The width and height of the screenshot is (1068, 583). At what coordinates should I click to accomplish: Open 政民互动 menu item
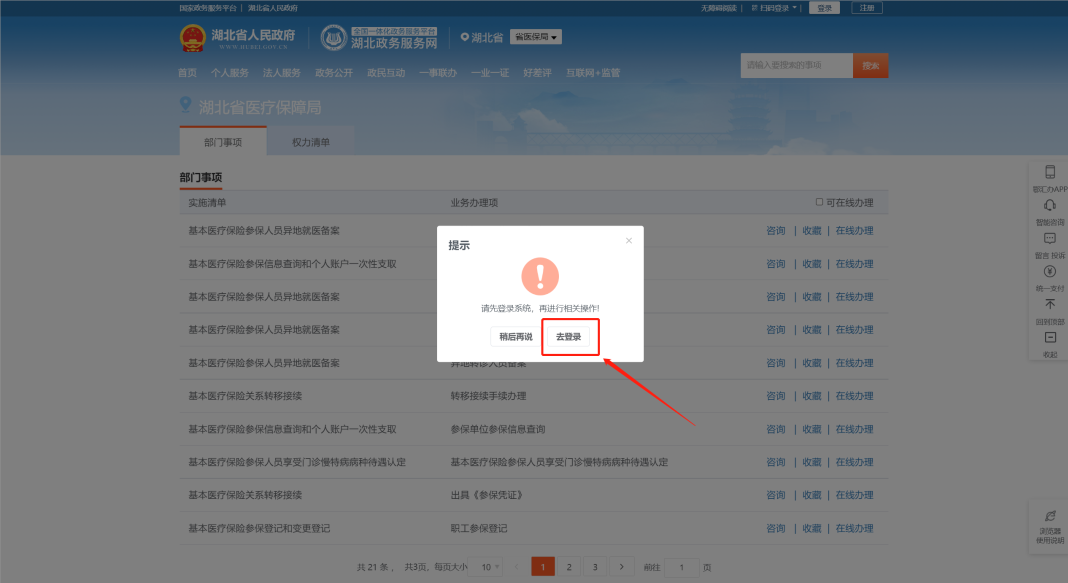click(386, 73)
